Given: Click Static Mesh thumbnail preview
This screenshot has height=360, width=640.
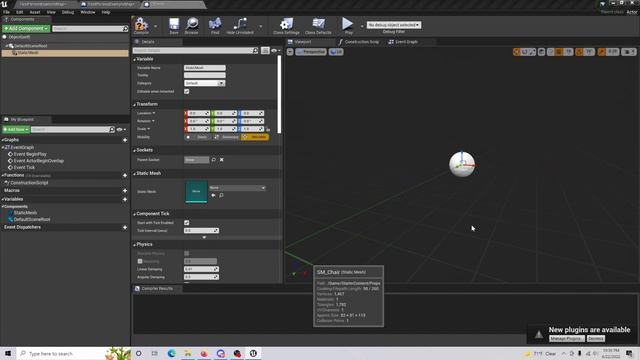Looking at the screenshot, I should pos(196,191).
